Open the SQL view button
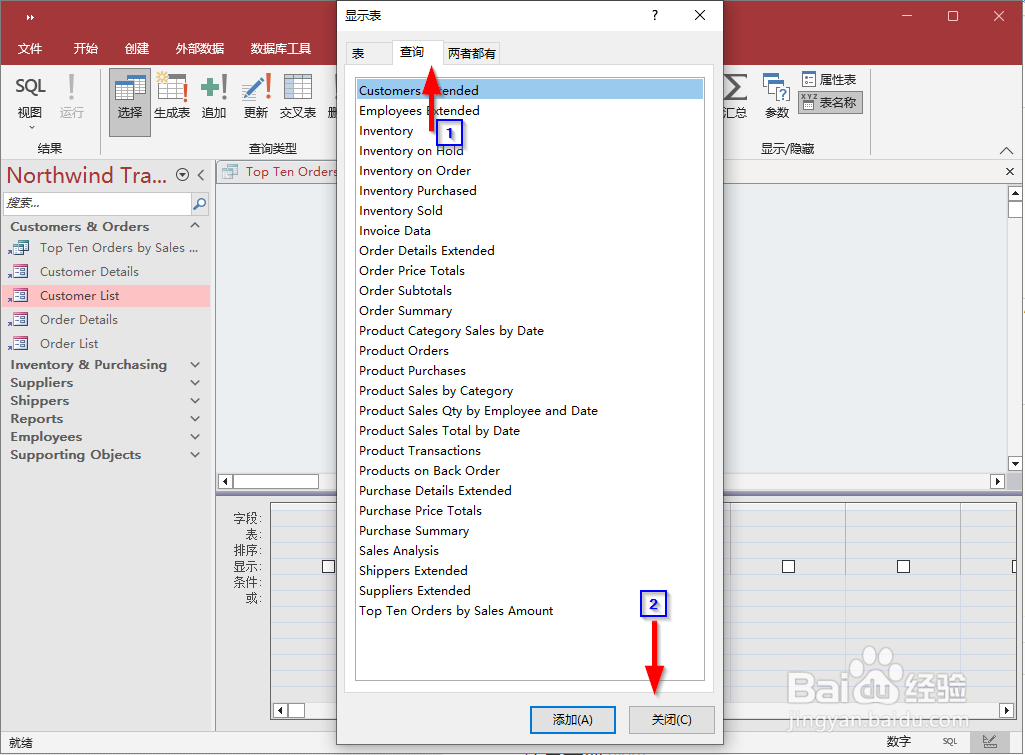This screenshot has width=1025, height=755. coord(30,97)
